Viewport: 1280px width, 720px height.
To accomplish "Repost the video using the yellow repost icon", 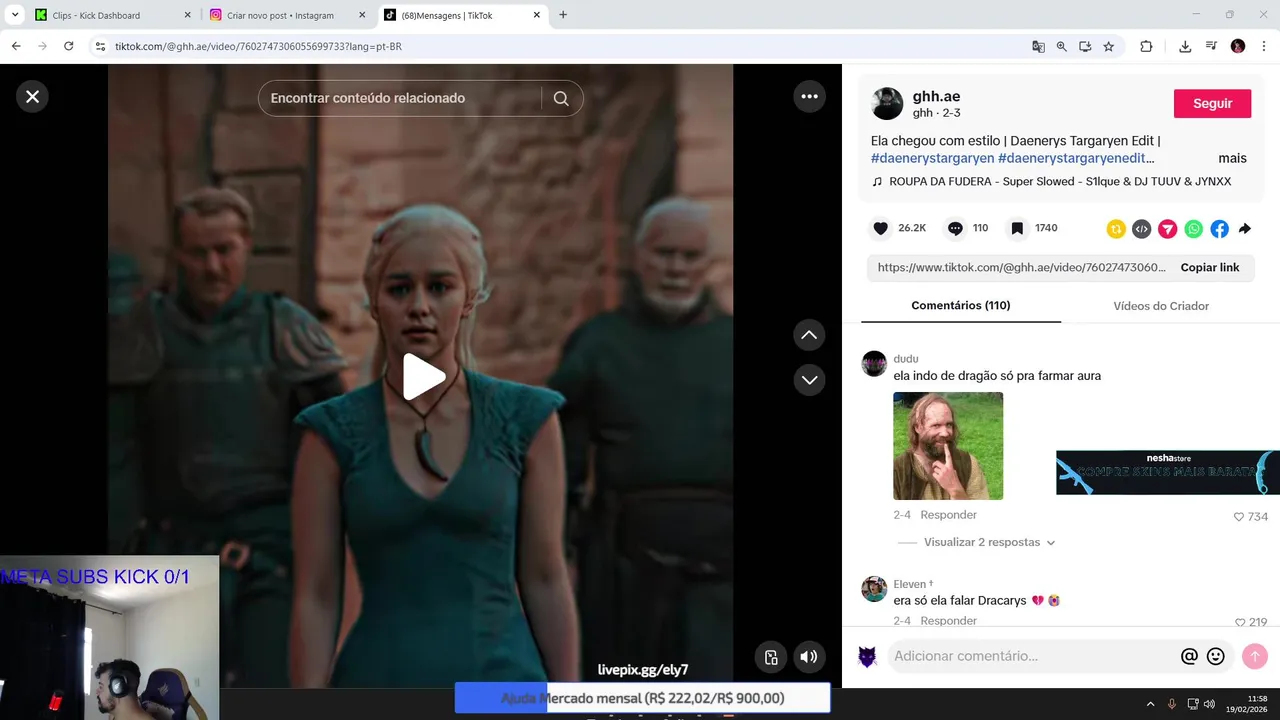I will point(1116,229).
